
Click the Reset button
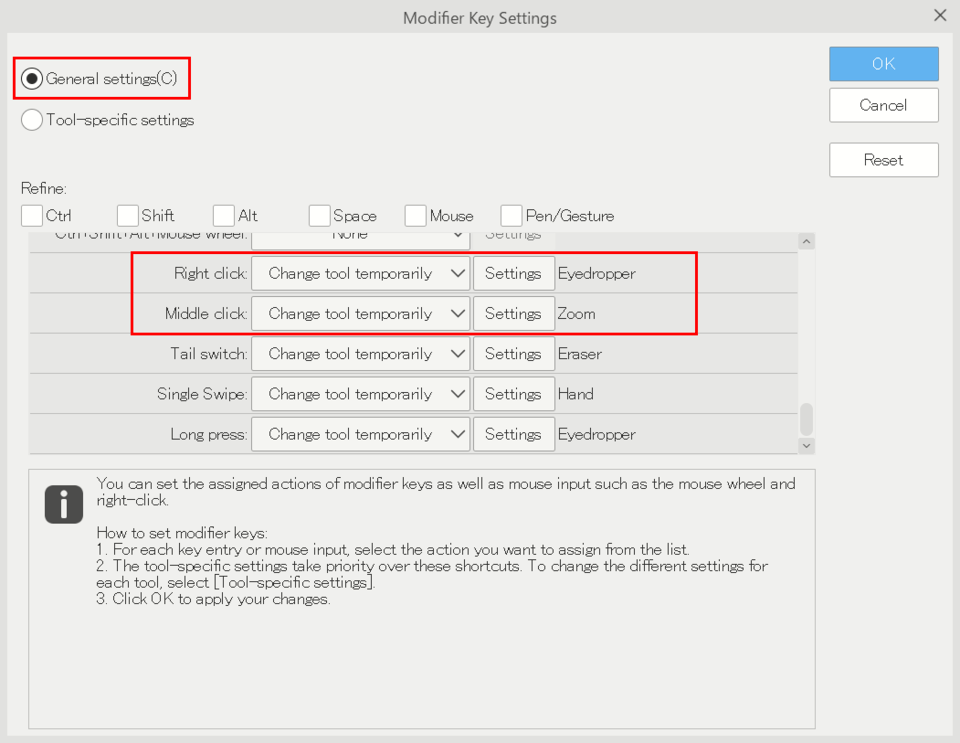tap(883, 160)
